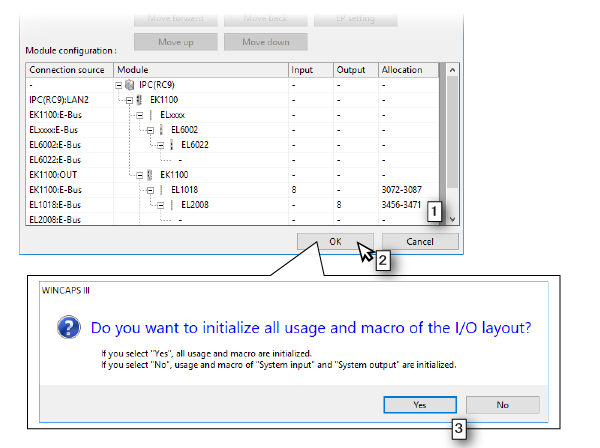The height and width of the screenshot is (448, 600).
Task: Cancel the module configuration dialog
Action: 419,242
